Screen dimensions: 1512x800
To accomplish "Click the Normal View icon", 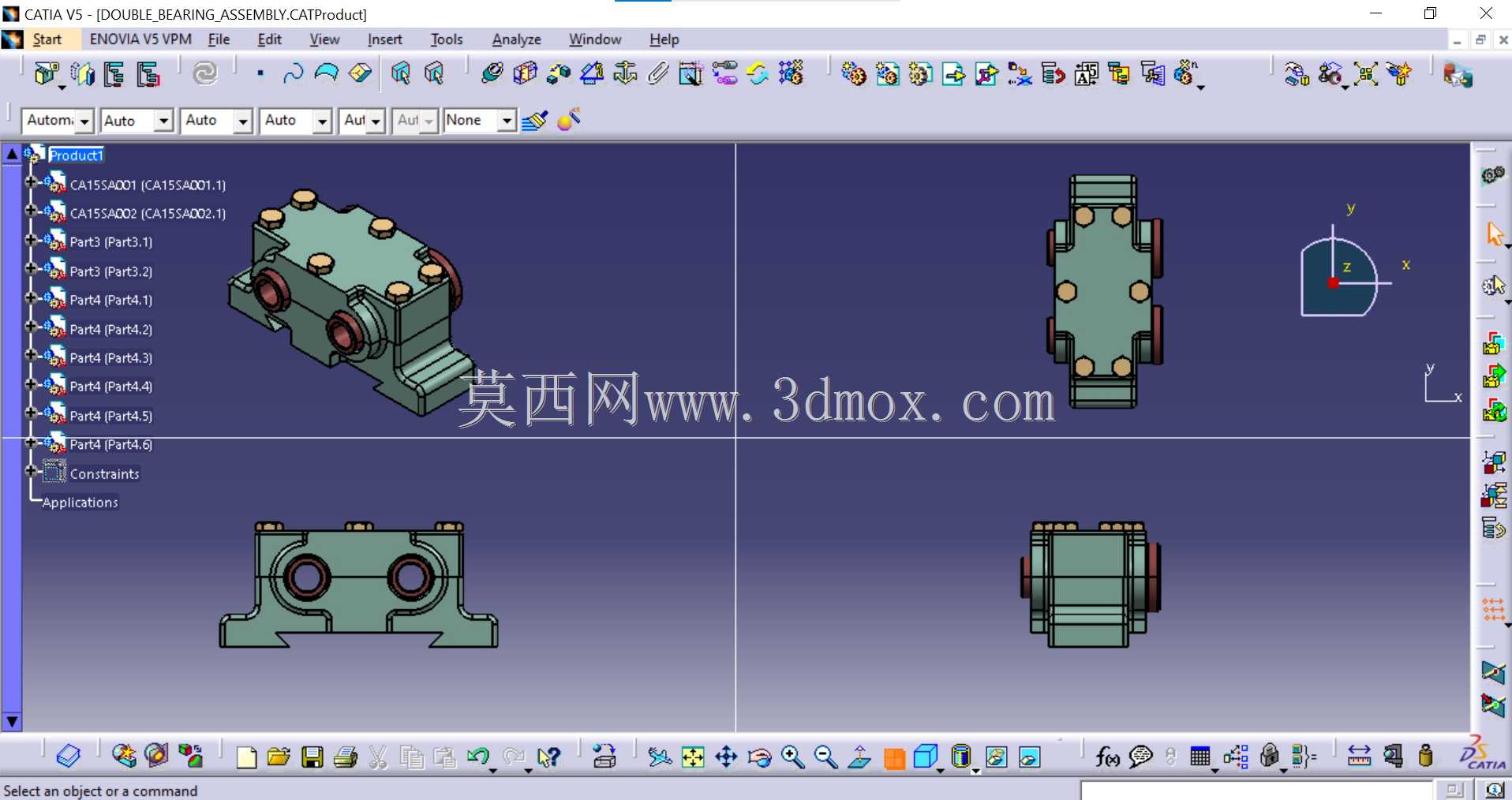I will tap(859, 757).
